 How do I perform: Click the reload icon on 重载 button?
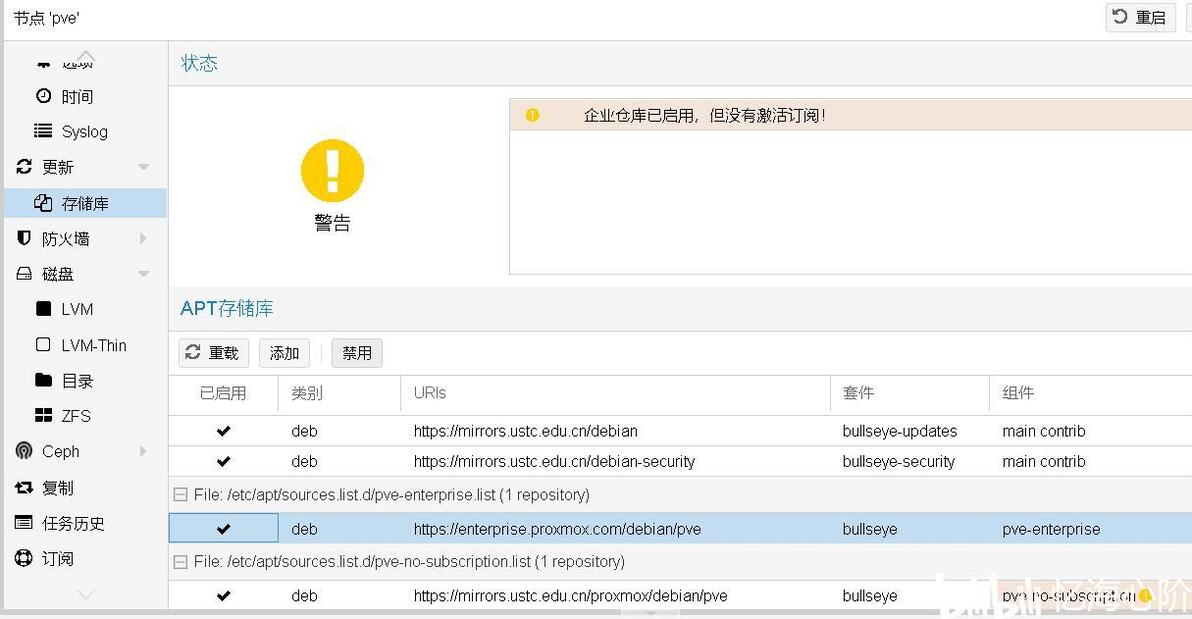pyautogui.click(x=193, y=352)
